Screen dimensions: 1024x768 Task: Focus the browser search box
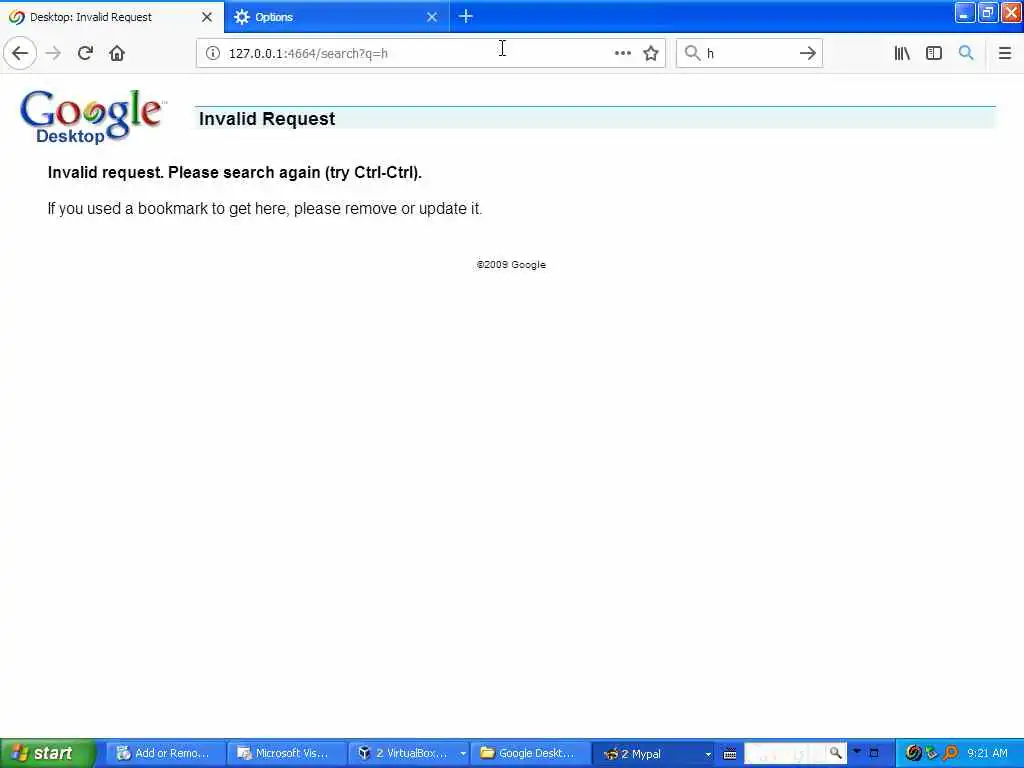click(748, 53)
